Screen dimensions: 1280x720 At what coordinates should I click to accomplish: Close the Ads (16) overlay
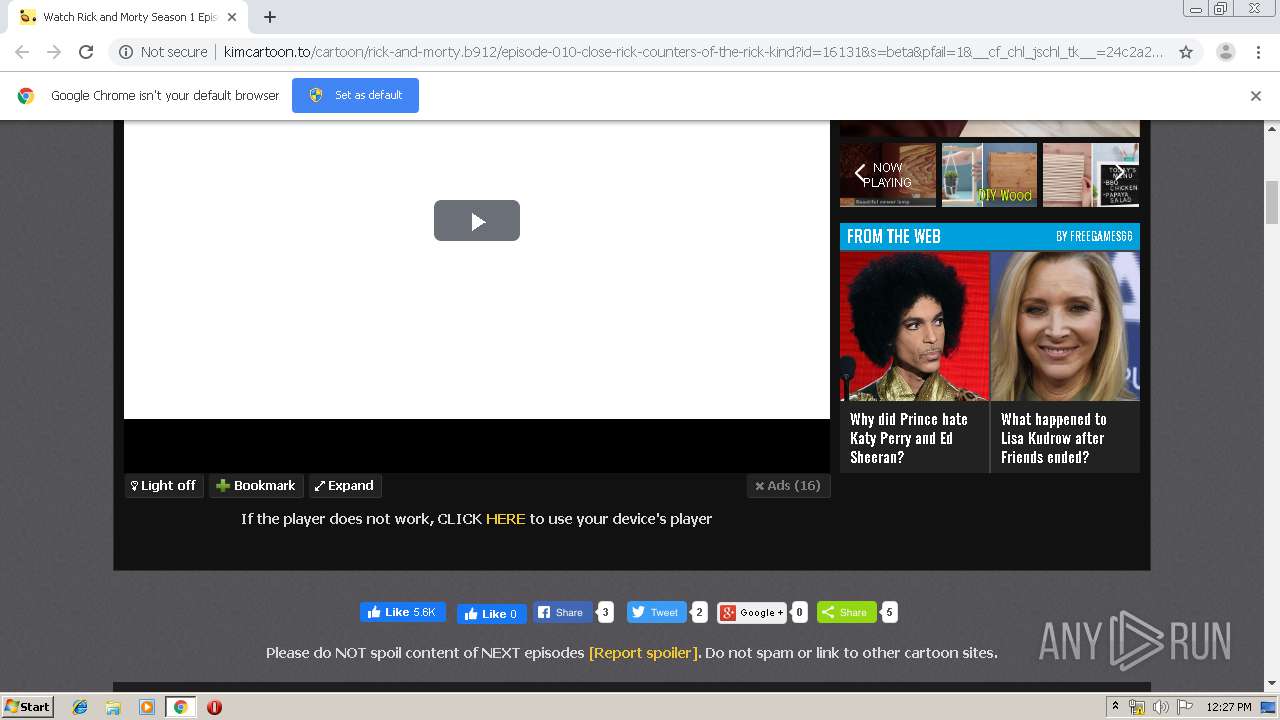click(788, 486)
